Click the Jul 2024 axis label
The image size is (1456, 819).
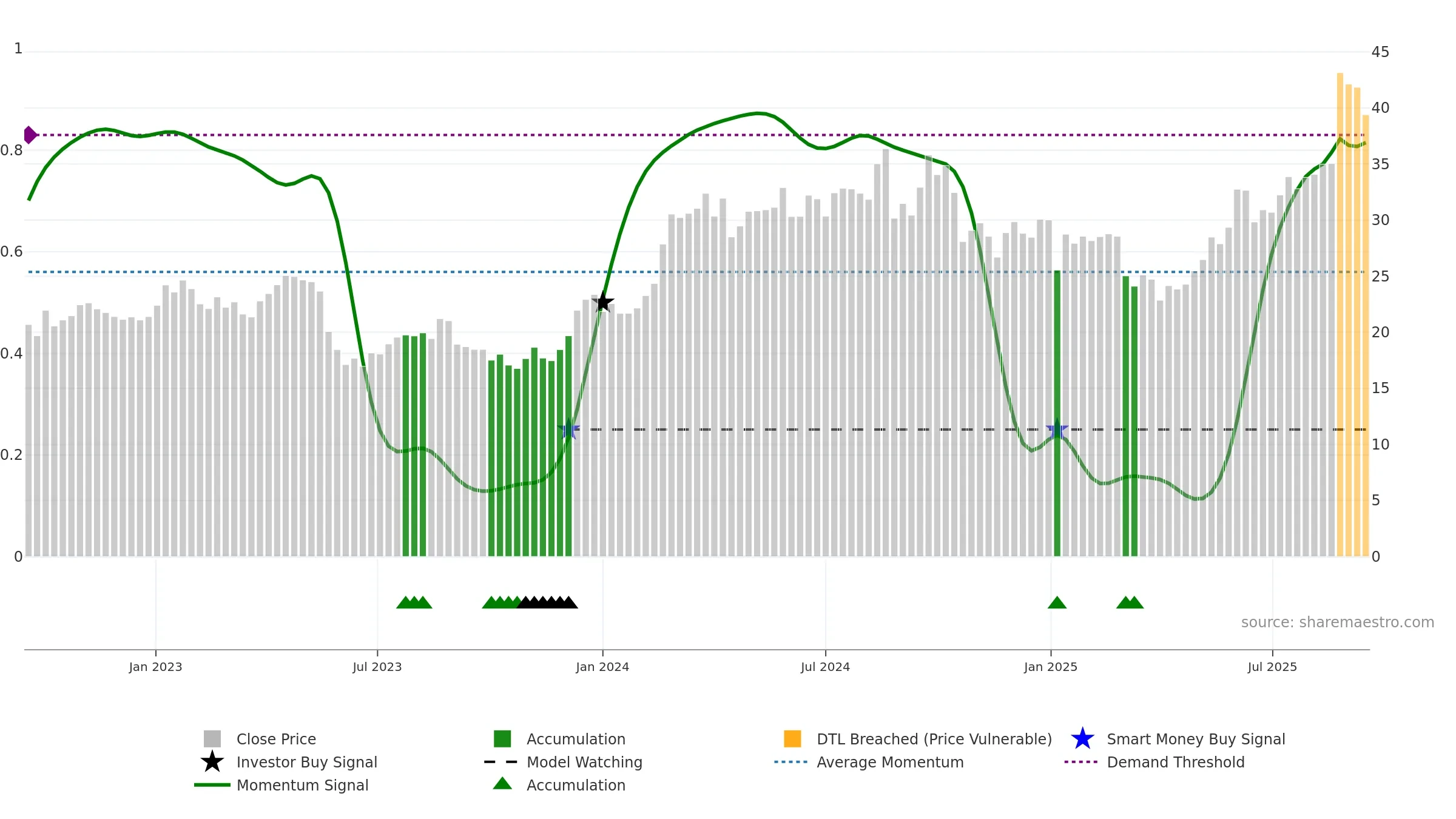click(x=825, y=667)
